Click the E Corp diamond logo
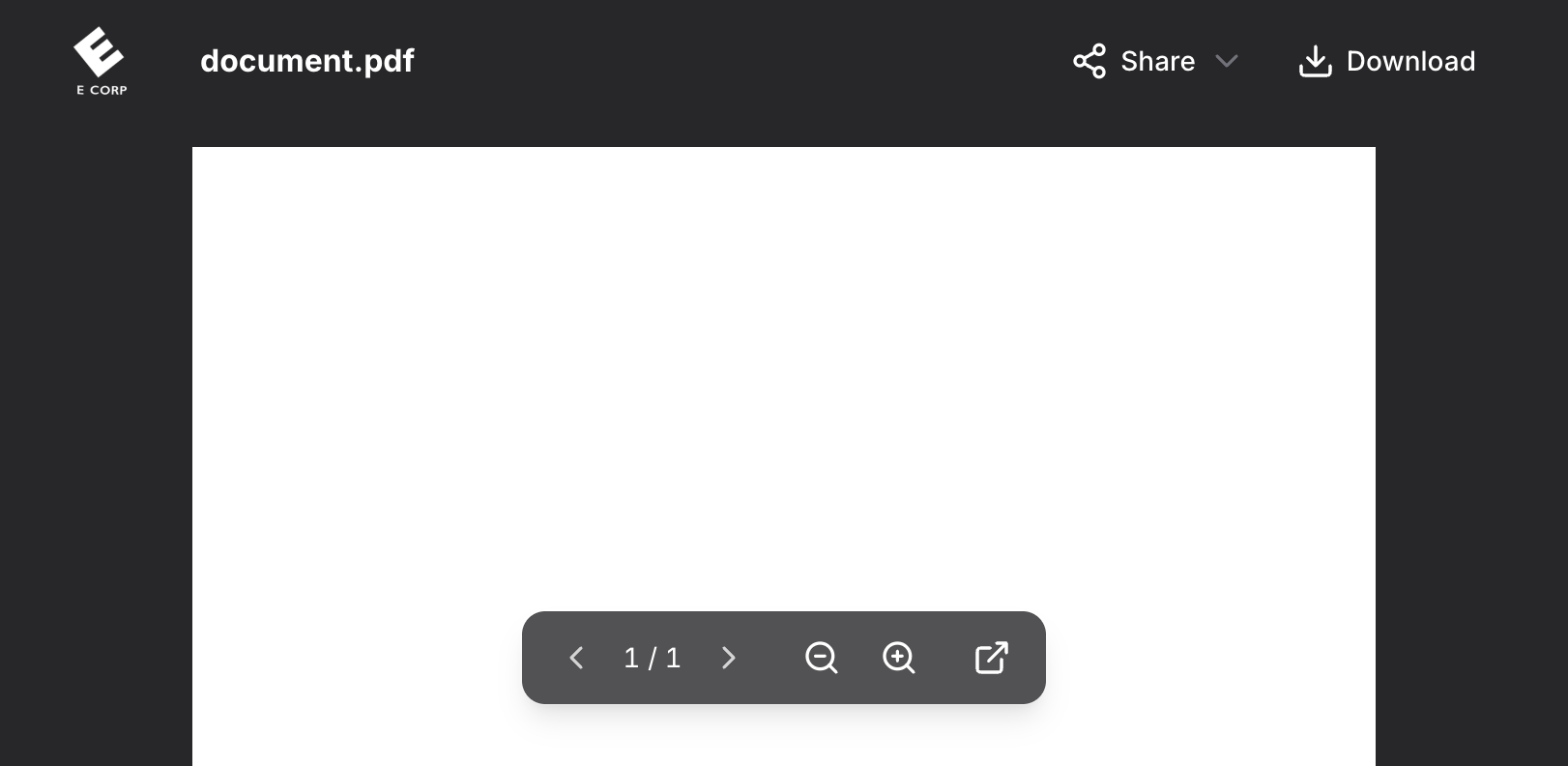Screen dimensions: 1568x766 99,52
